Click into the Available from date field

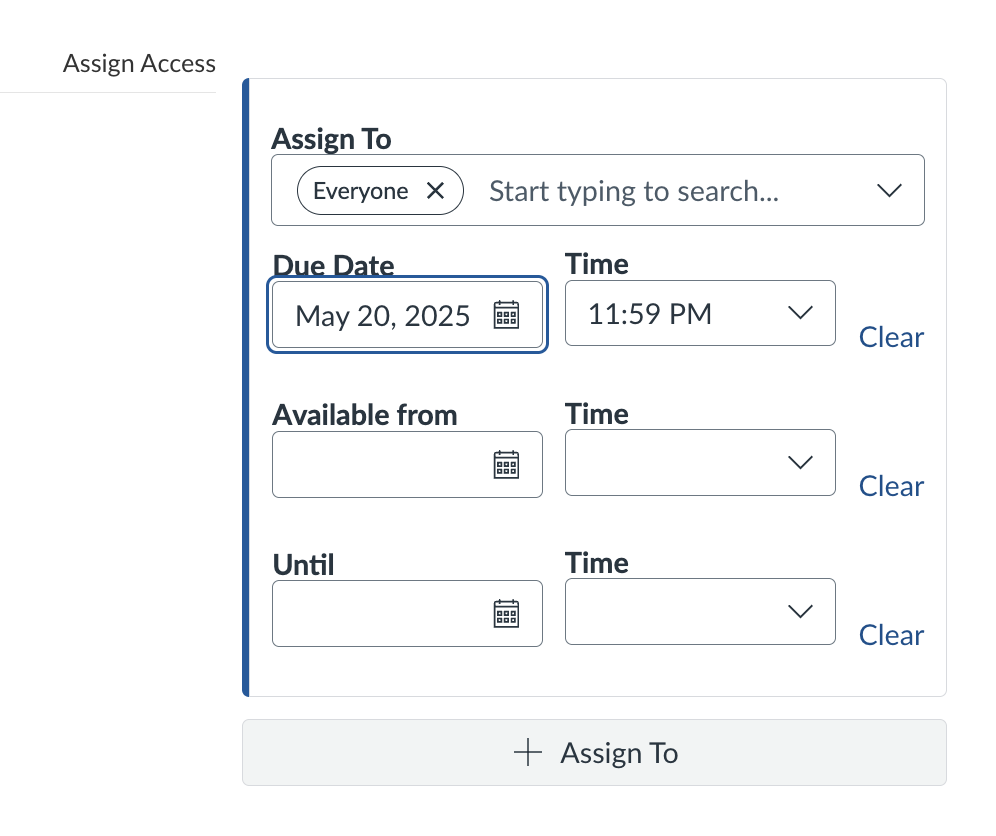click(x=380, y=464)
